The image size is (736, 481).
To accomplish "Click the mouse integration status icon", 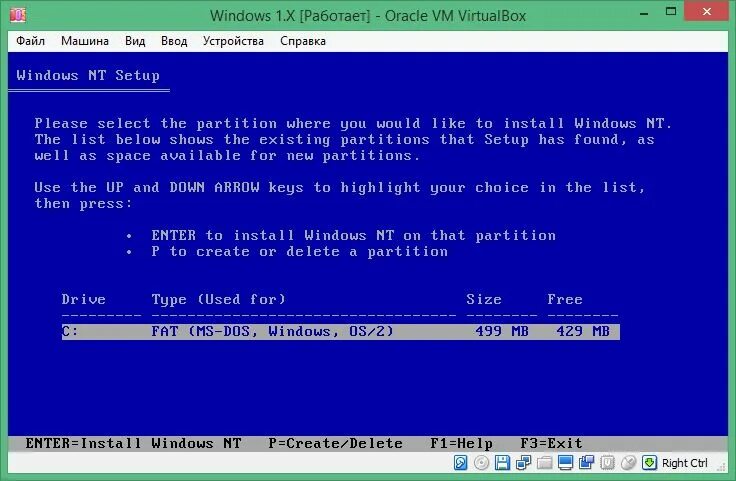I will click(x=628, y=463).
